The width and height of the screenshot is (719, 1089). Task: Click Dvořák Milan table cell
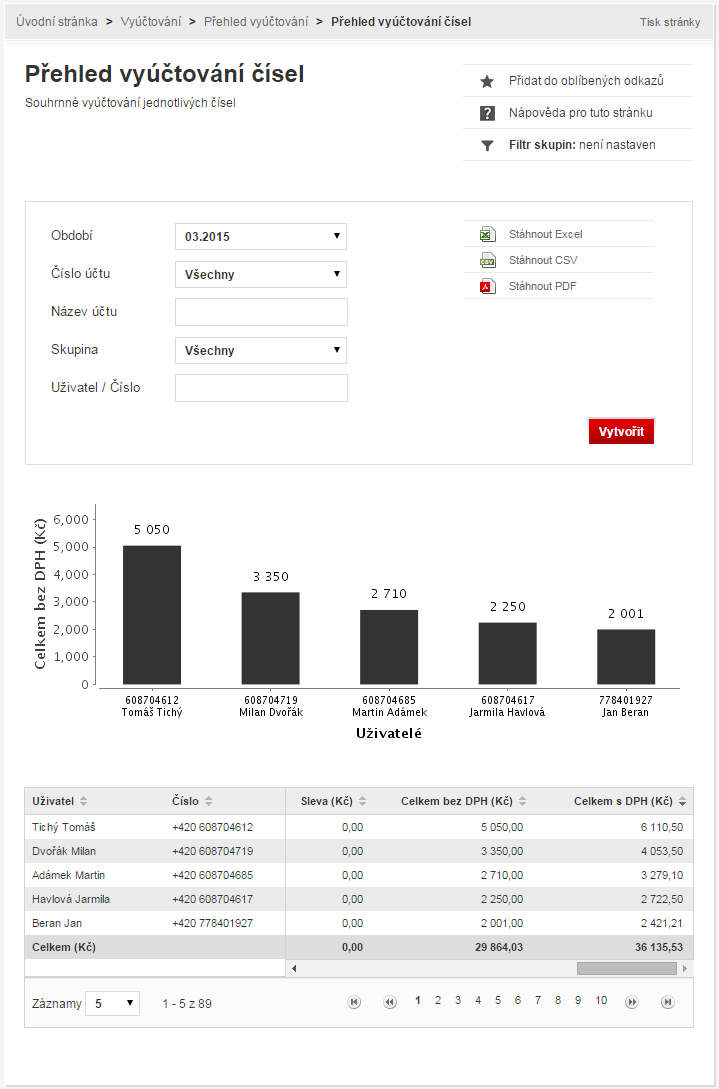pyautogui.click(x=64, y=851)
